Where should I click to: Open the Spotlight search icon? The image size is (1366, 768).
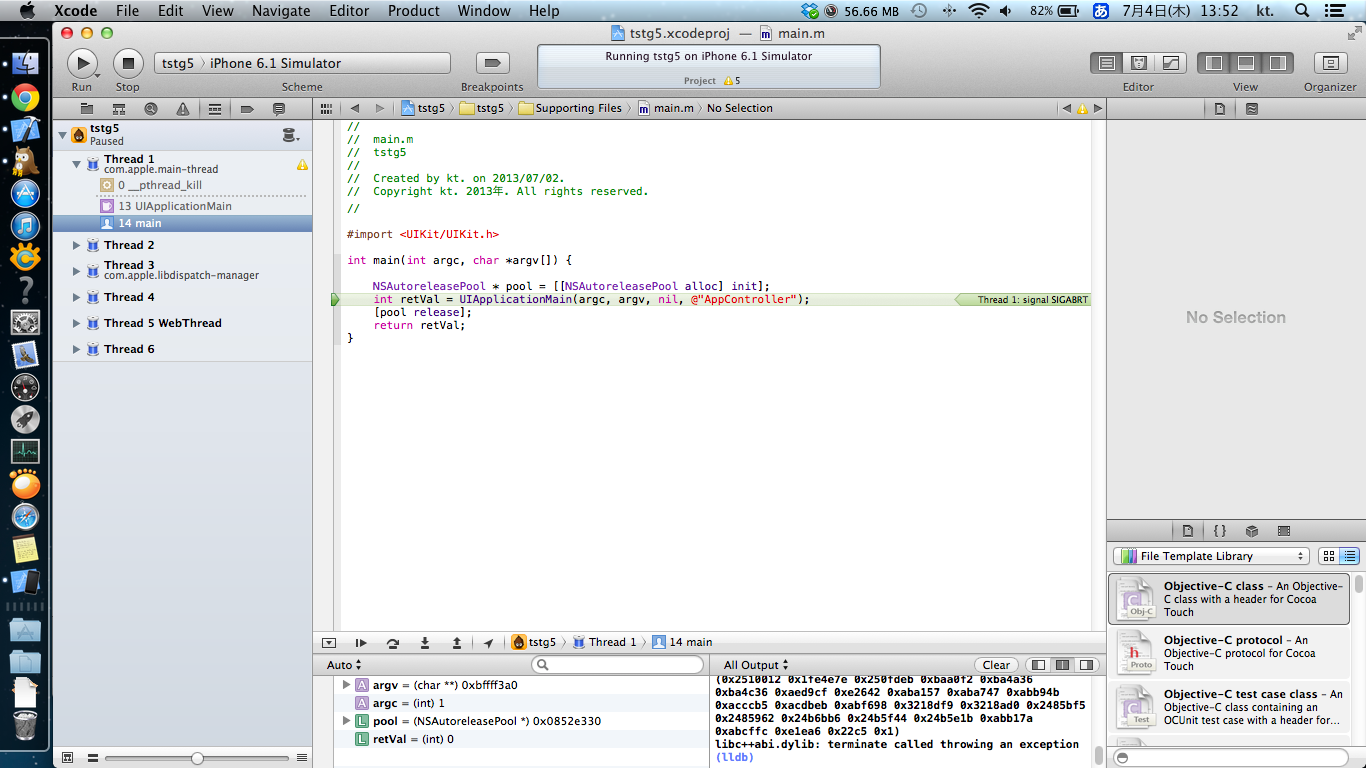[1302, 11]
